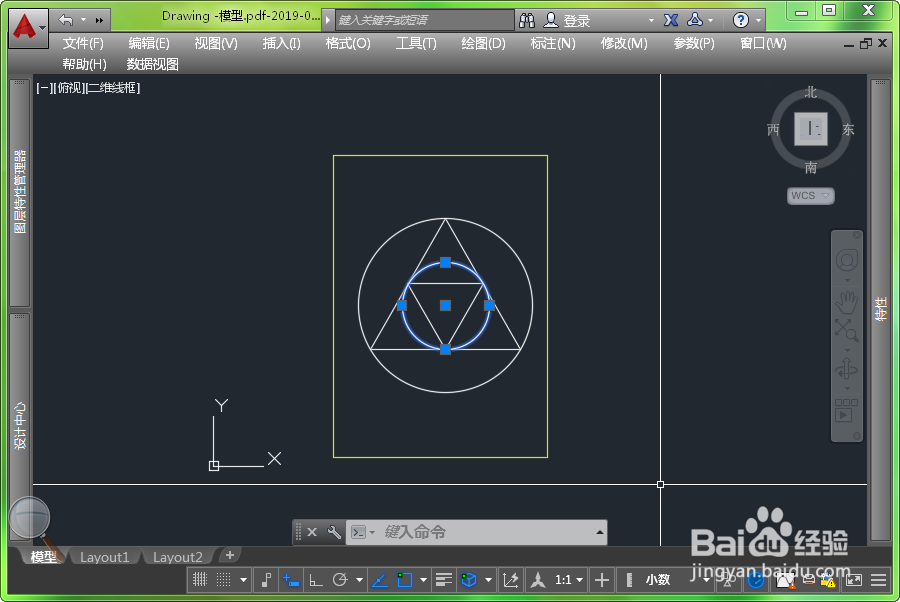This screenshot has height=602, width=900.
Task: Click 东 on the ViewCube compass
Action: click(848, 130)
